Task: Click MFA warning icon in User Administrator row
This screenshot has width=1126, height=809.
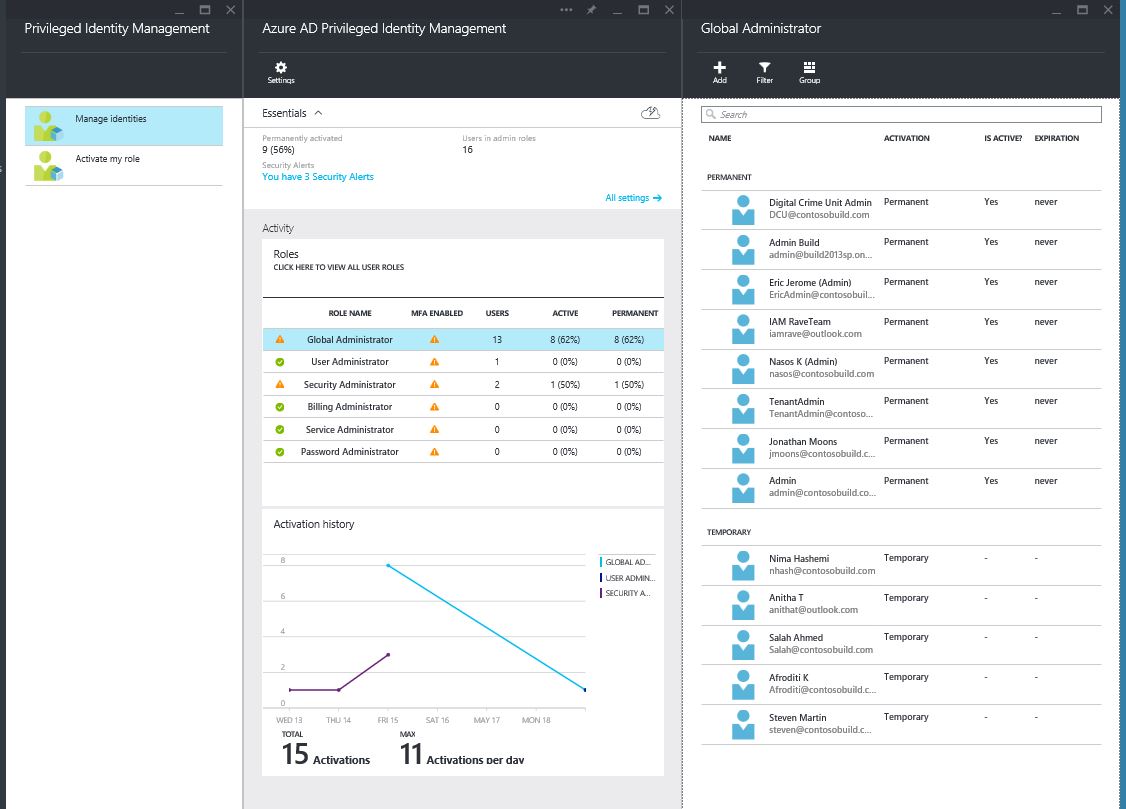Action: [x=434, y=362]
